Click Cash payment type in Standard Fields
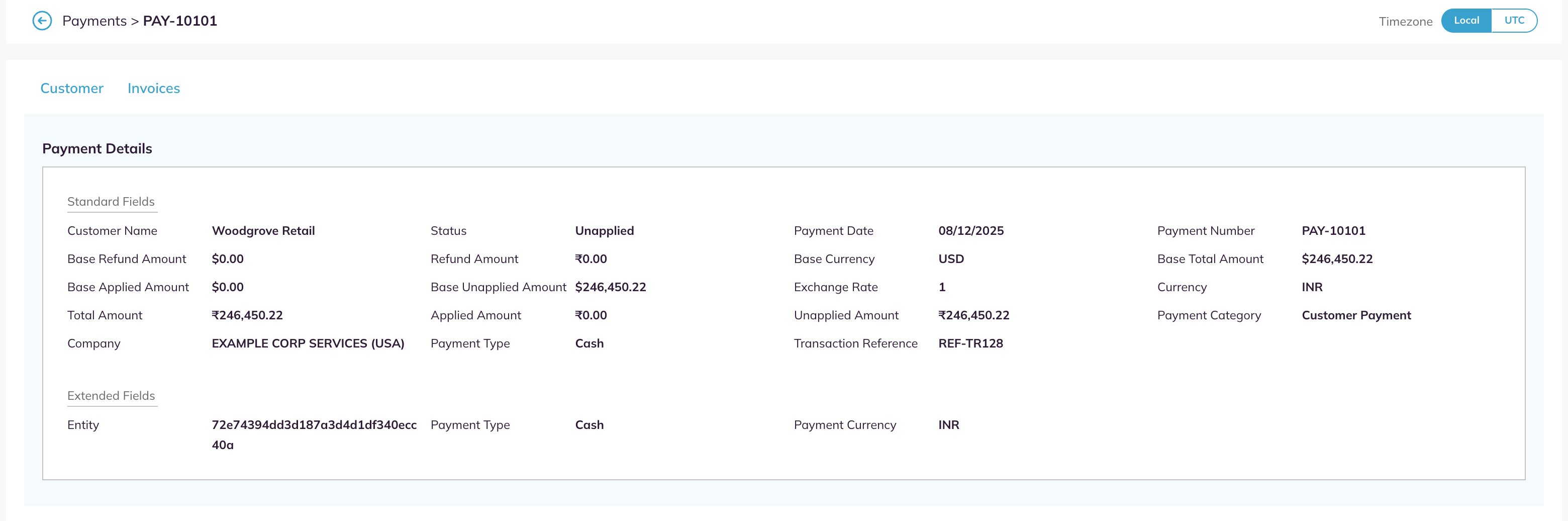 pos(589,343)
